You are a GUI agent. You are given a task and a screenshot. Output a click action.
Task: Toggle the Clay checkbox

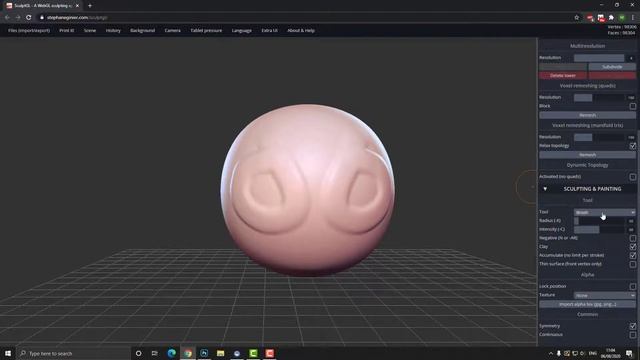[632, 247]
